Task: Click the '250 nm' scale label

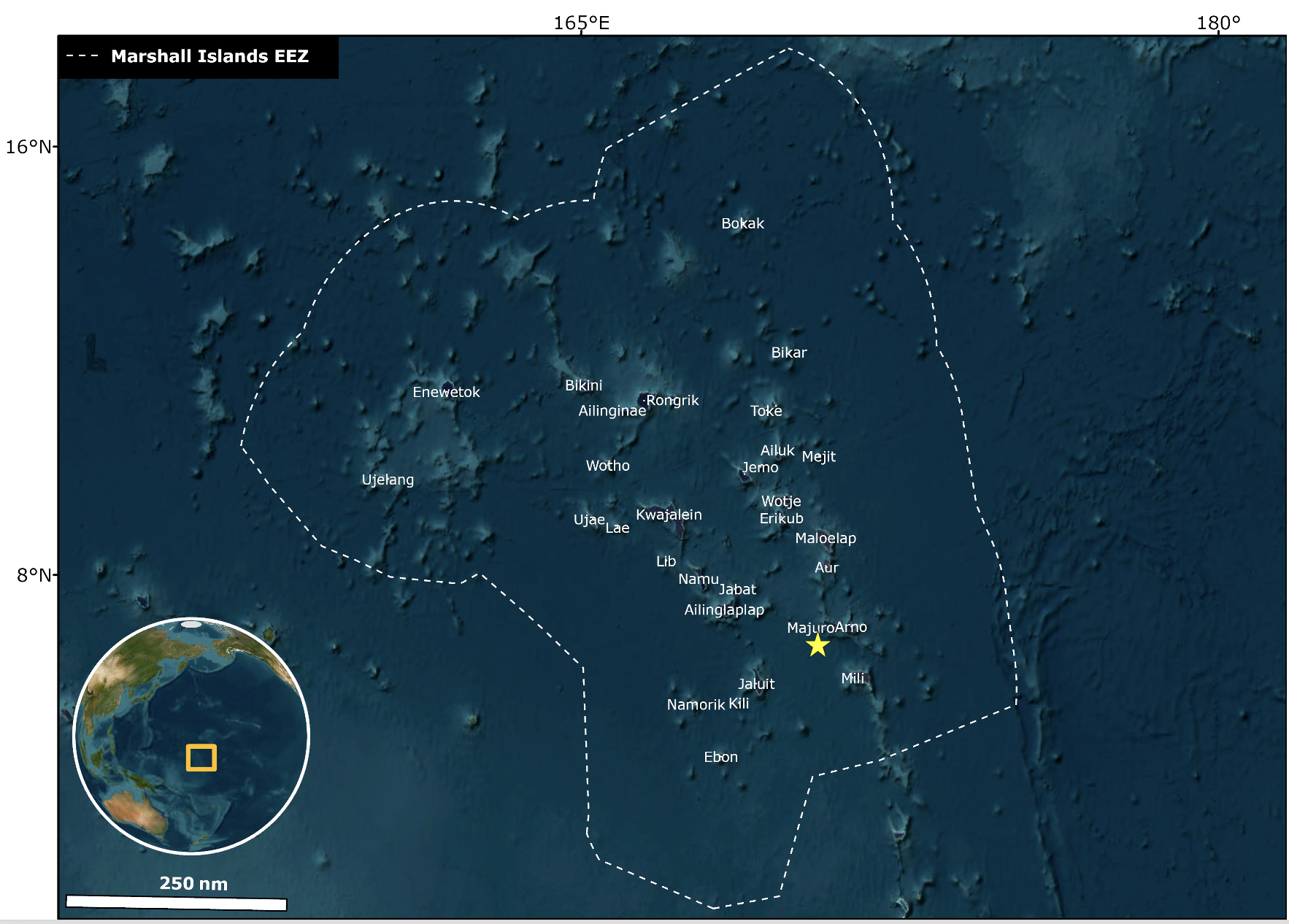Action: click(193, 884)
